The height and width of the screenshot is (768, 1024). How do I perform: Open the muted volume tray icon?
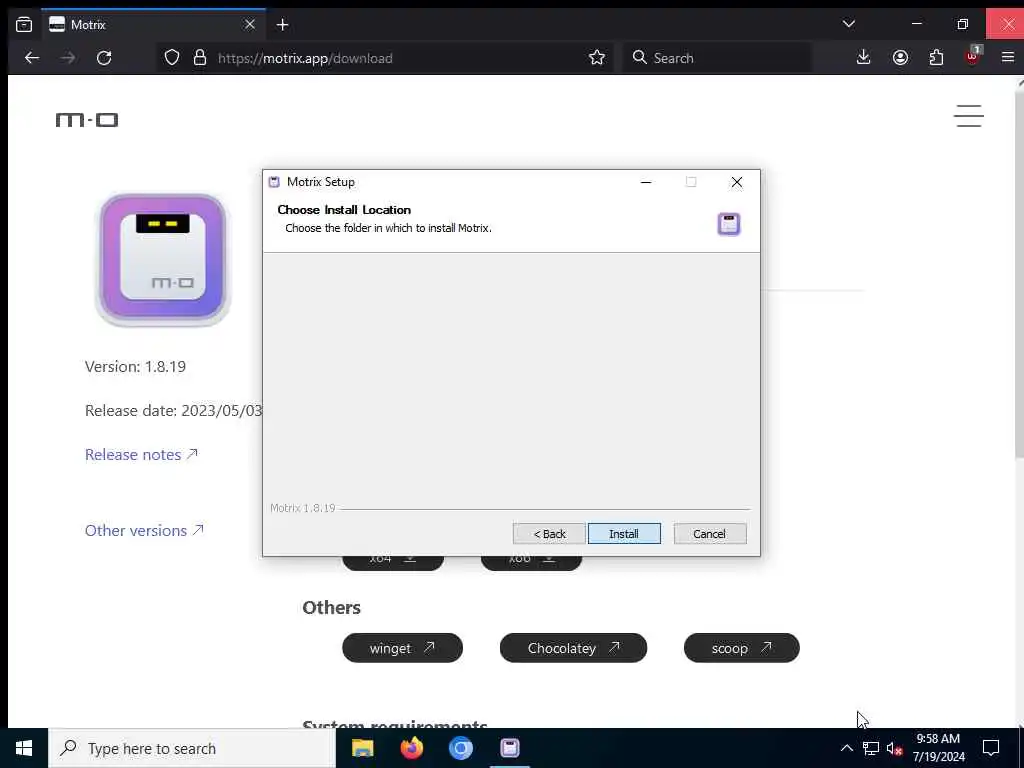coord(894,749)
